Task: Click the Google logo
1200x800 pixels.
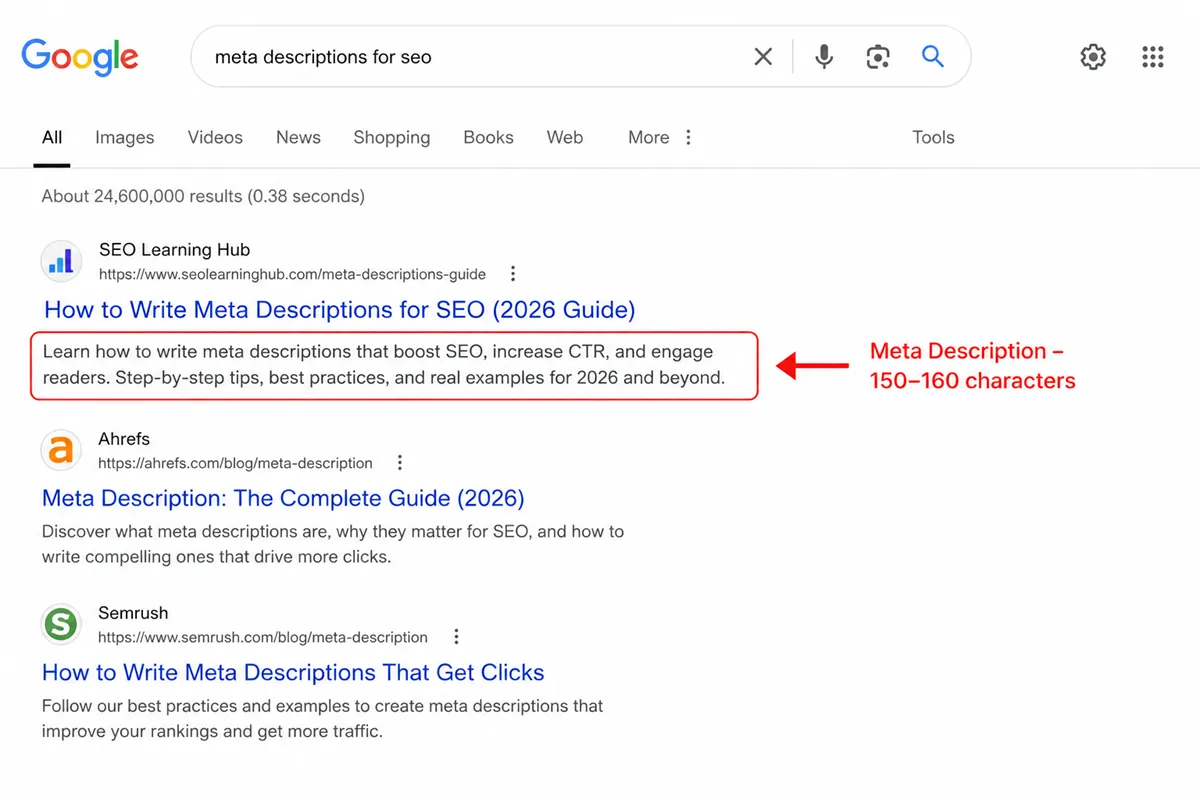Action: [80, 57]
